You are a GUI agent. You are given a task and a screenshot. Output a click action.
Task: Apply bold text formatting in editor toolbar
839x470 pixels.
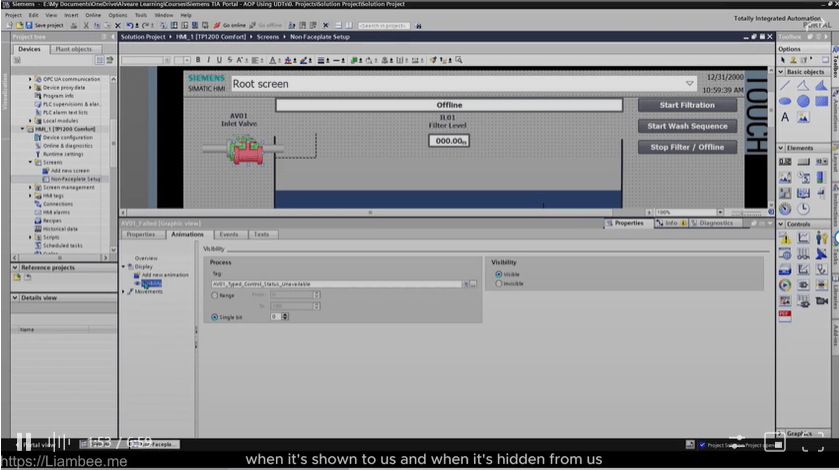[197, 60]
